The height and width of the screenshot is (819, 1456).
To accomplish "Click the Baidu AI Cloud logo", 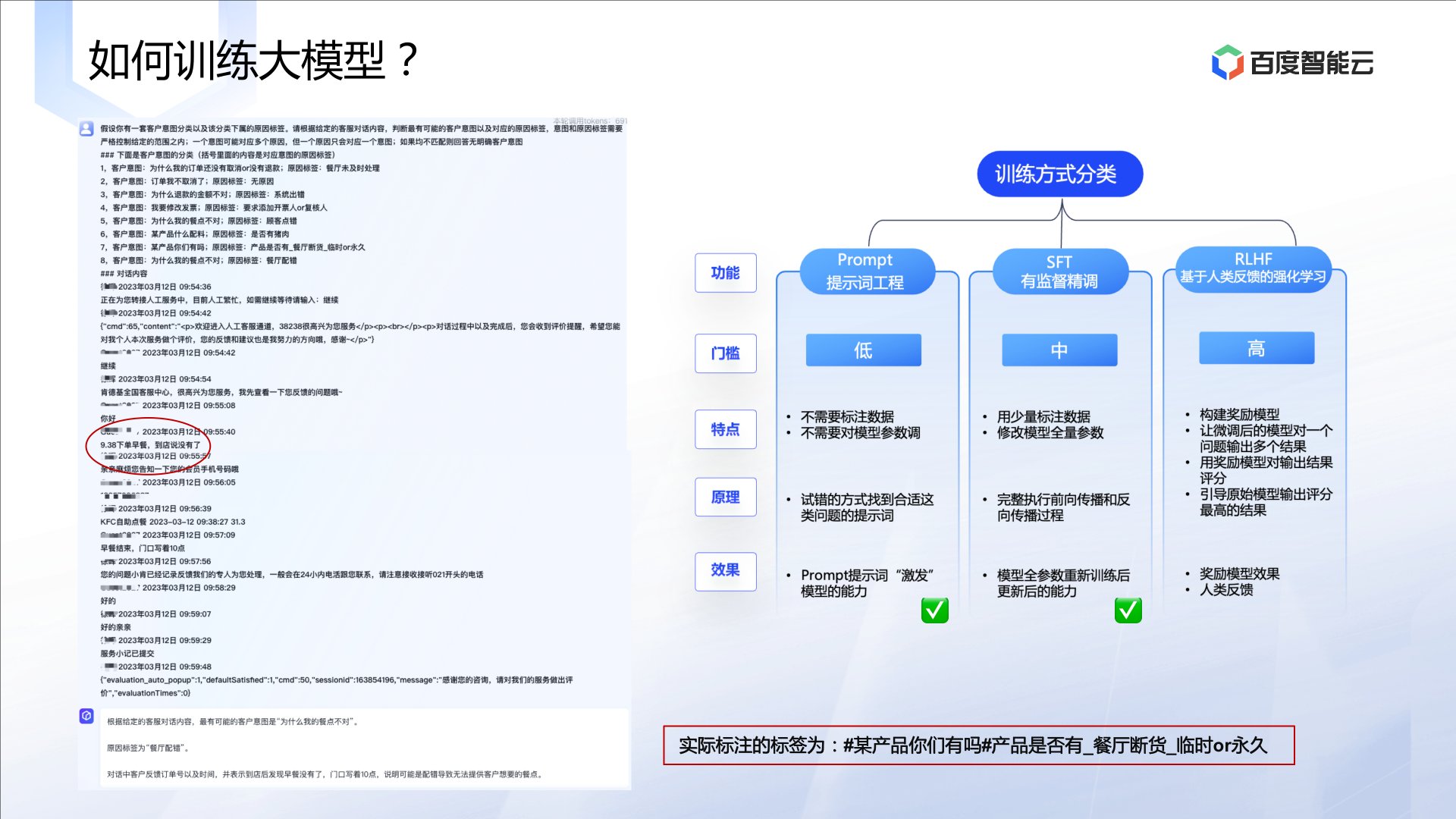I will [1293, 62].
